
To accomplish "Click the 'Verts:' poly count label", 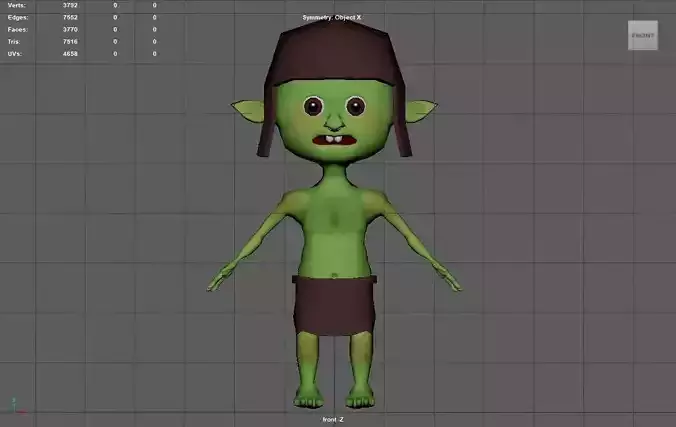I will coord(16,5).
